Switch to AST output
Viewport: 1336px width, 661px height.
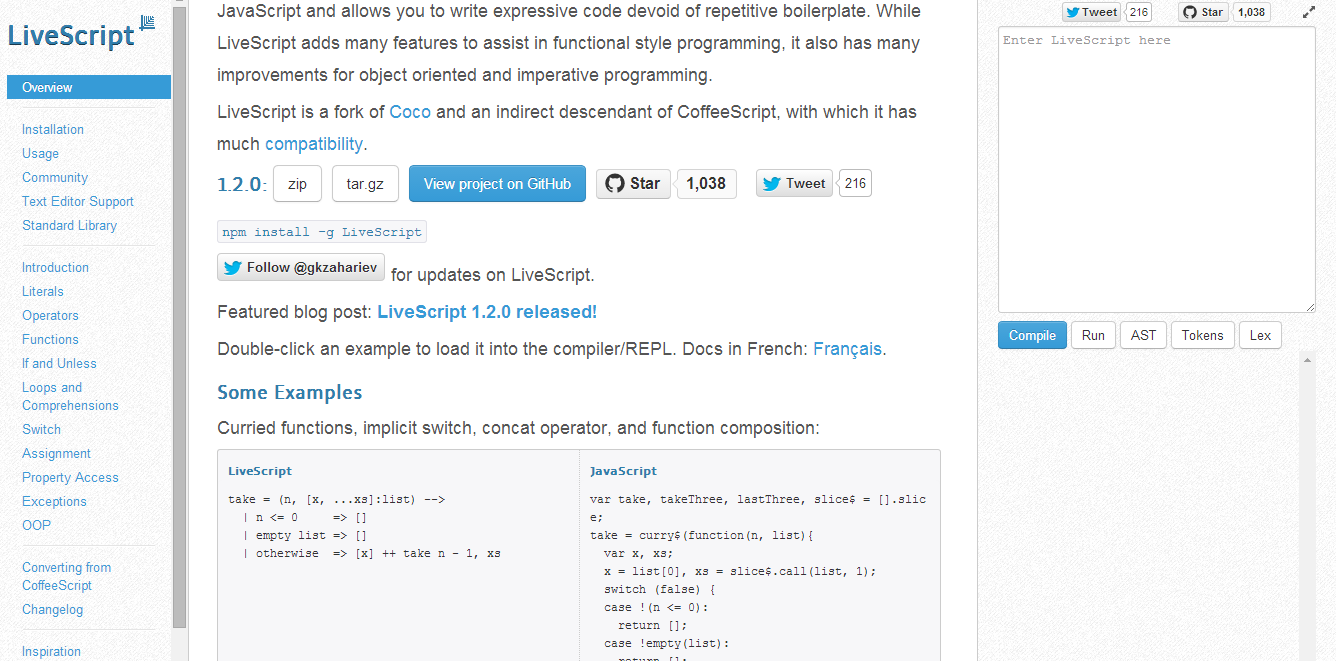pos(1143,335)
